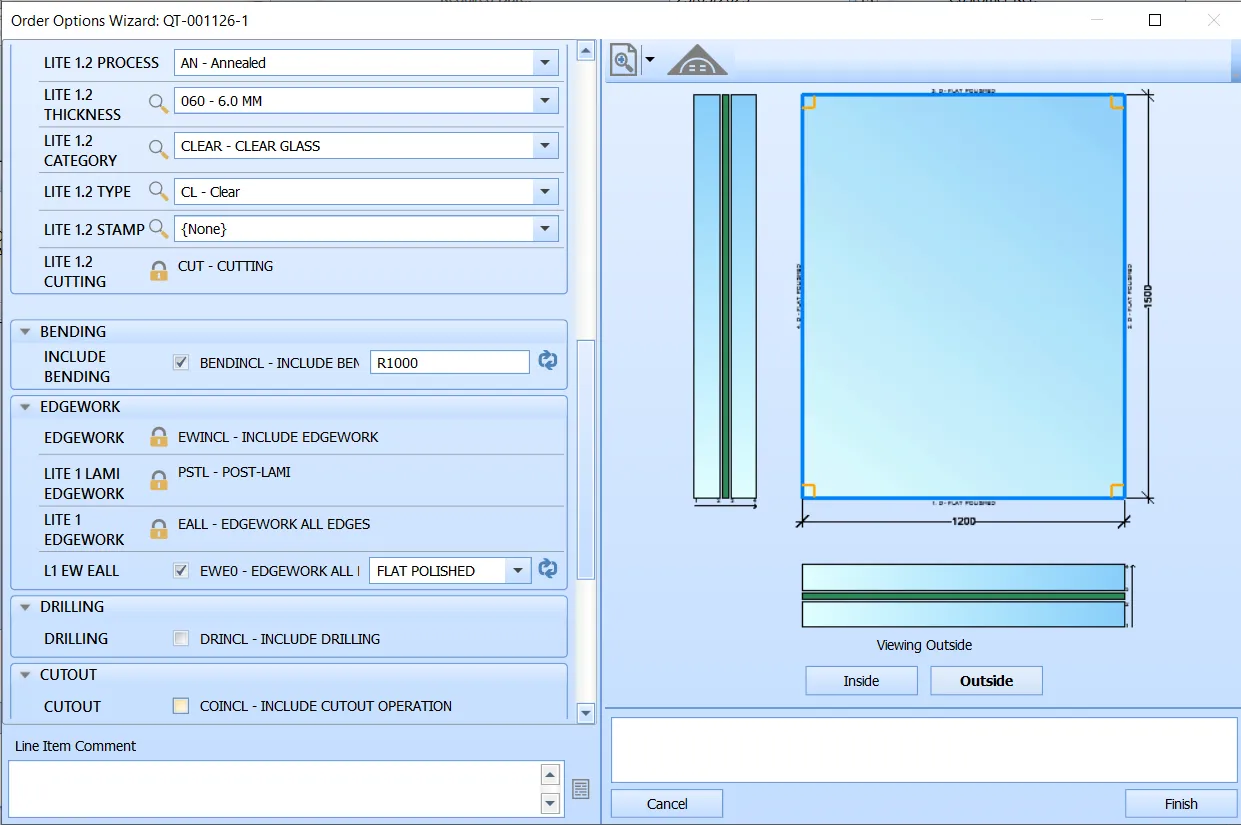Click the options panel scrollbar thumb
The width and height of the screenshot is (1241, 825).
coord(586,459)
